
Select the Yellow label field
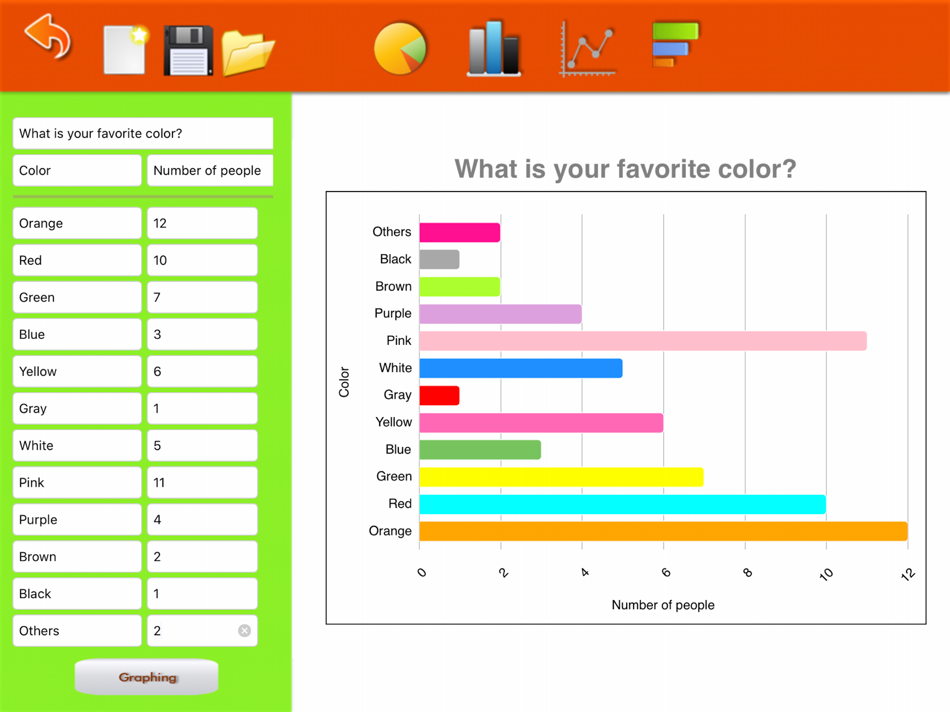coord(77,371)
